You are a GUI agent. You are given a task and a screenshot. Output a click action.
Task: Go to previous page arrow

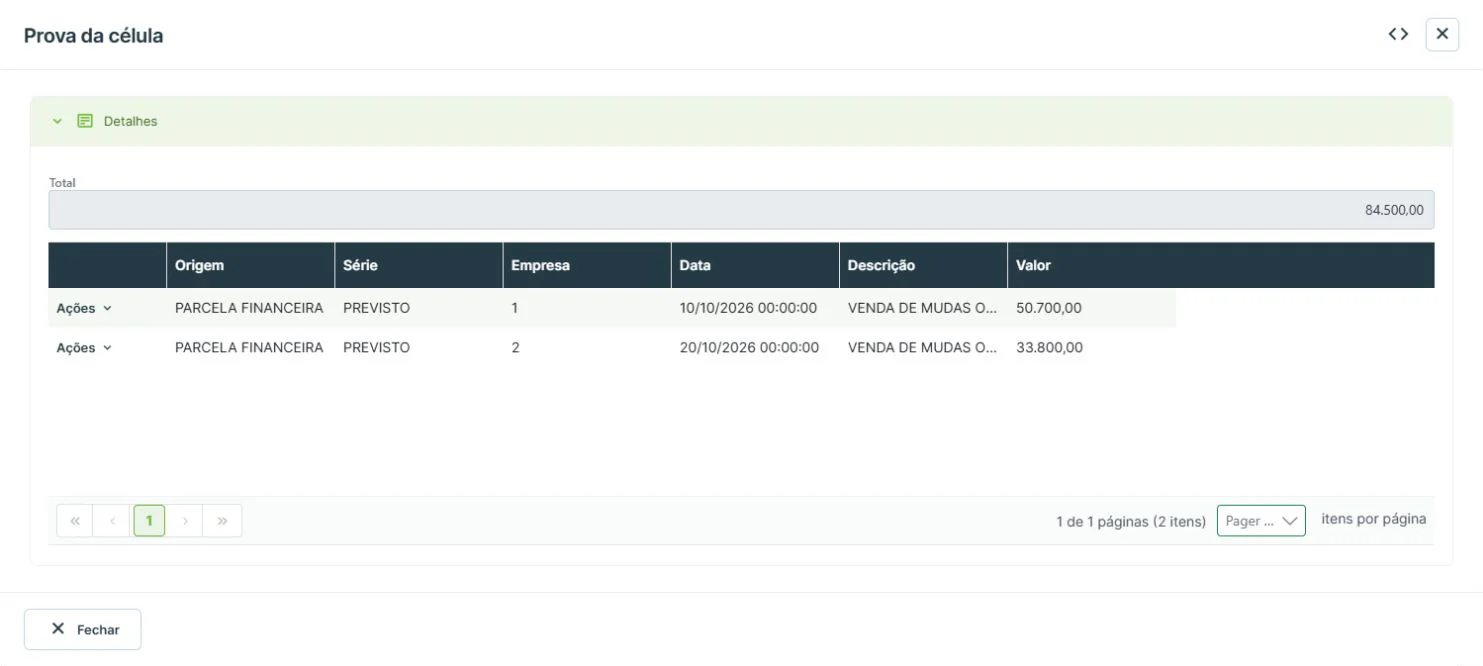tap(112, 521)
